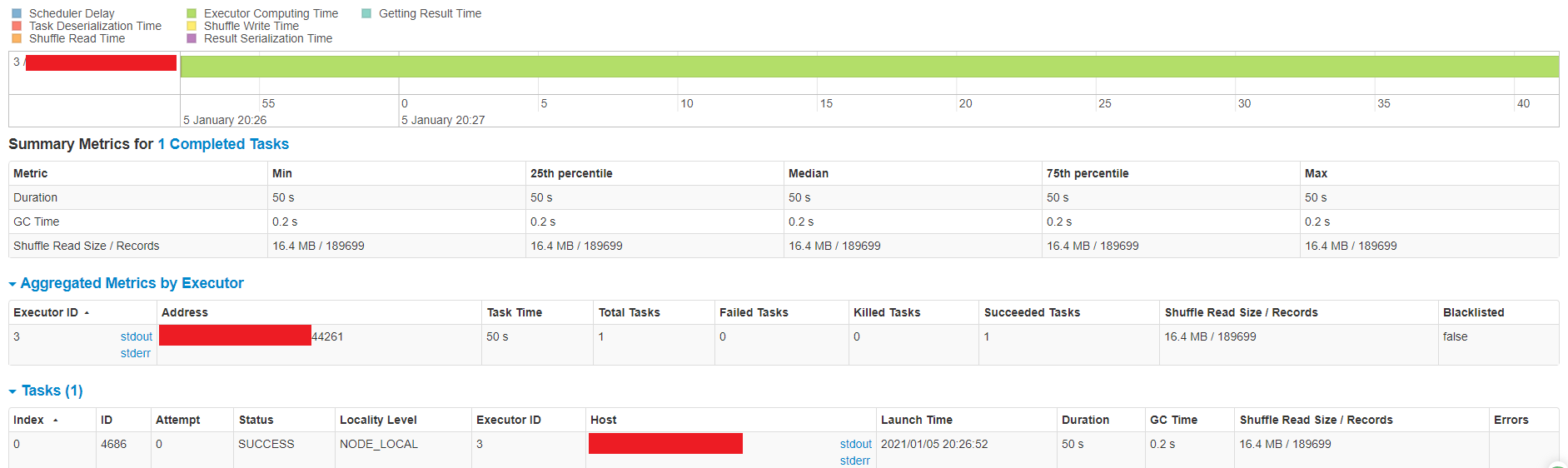The height and width of the screenshot is (468, 1568).
Task: Sort tasks by Status column header
Action: tap(256, 420)
